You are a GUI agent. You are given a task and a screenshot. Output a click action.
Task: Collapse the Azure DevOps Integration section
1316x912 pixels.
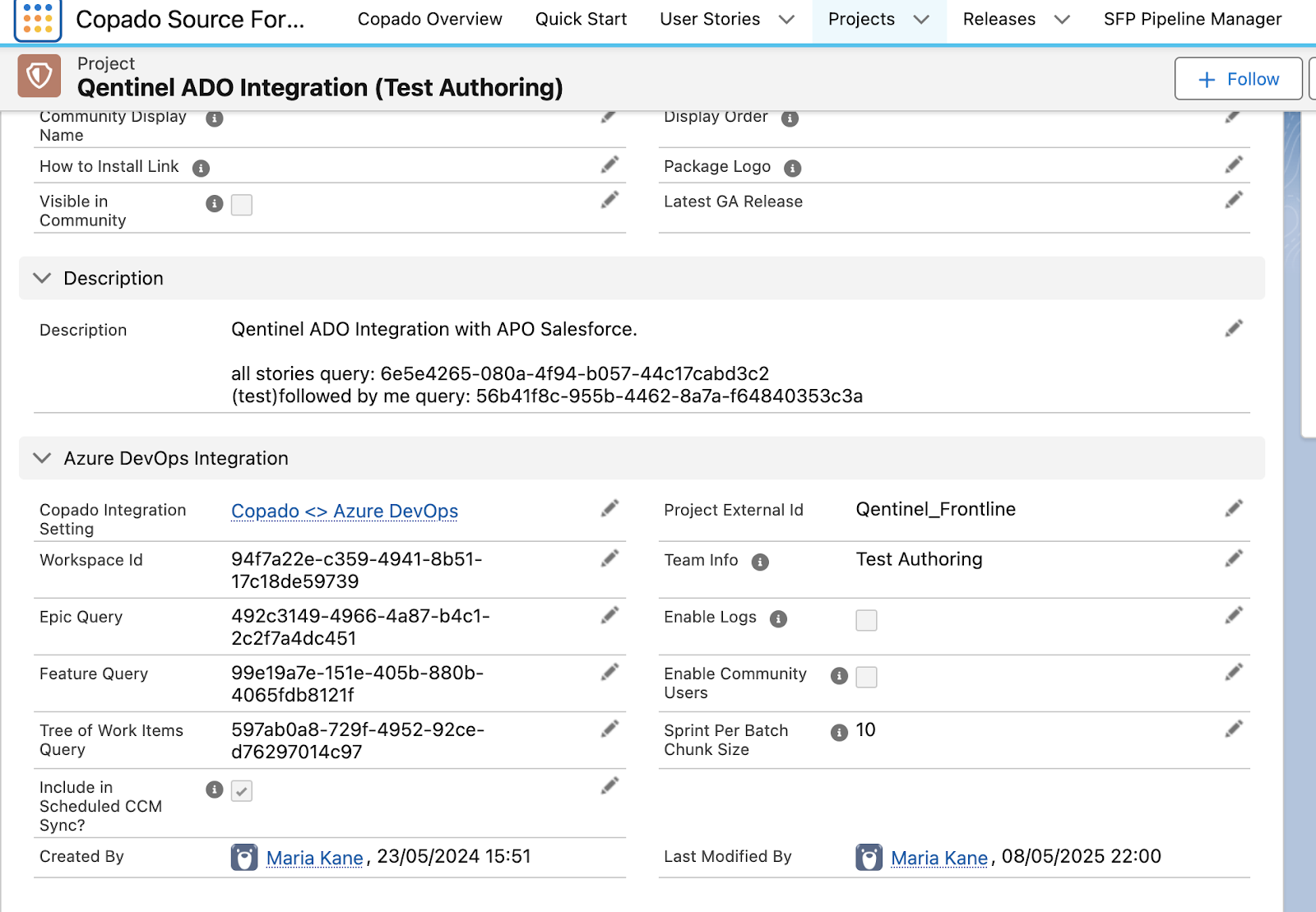42,459
